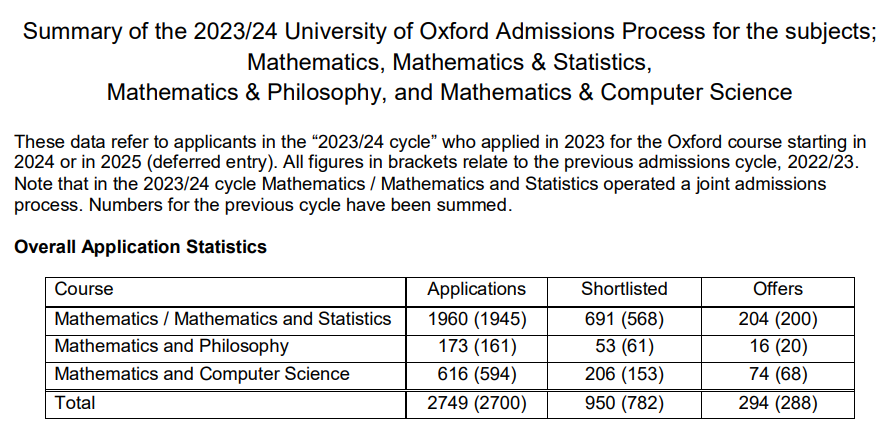
Task: Click the '53 (61)' shortlisted cell
Action: point(624,346)
